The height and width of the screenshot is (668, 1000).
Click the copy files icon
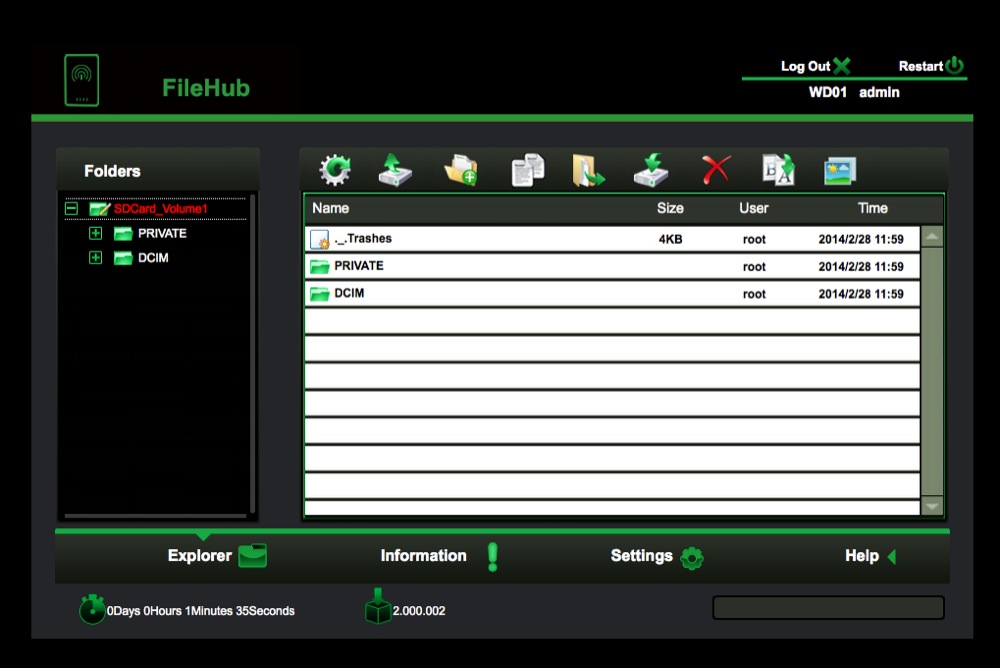(x=527, y=170)
